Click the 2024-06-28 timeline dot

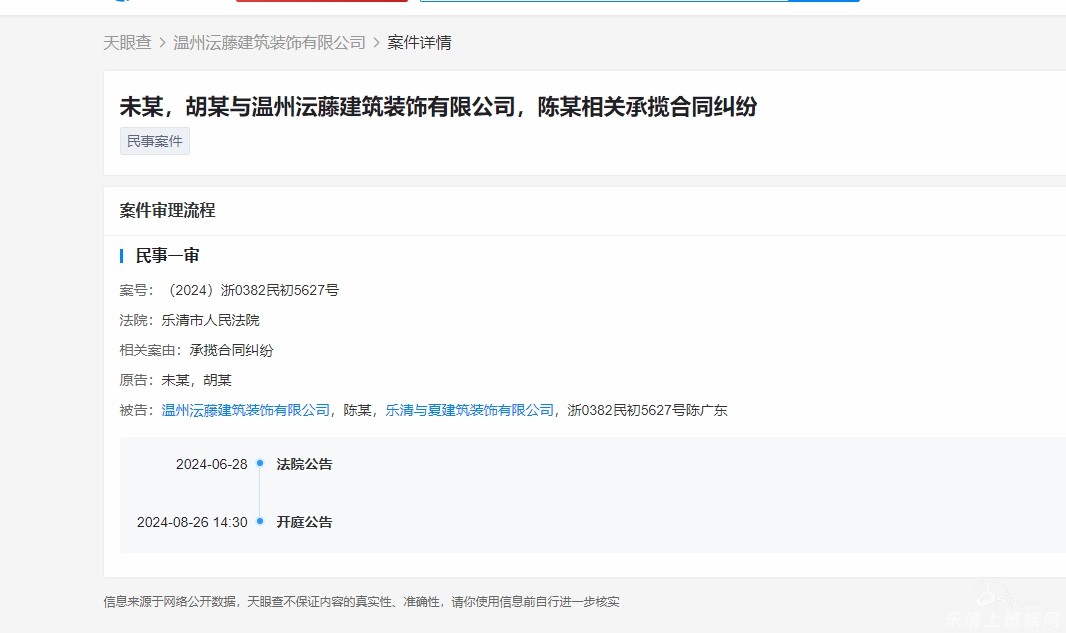point(260,463)
